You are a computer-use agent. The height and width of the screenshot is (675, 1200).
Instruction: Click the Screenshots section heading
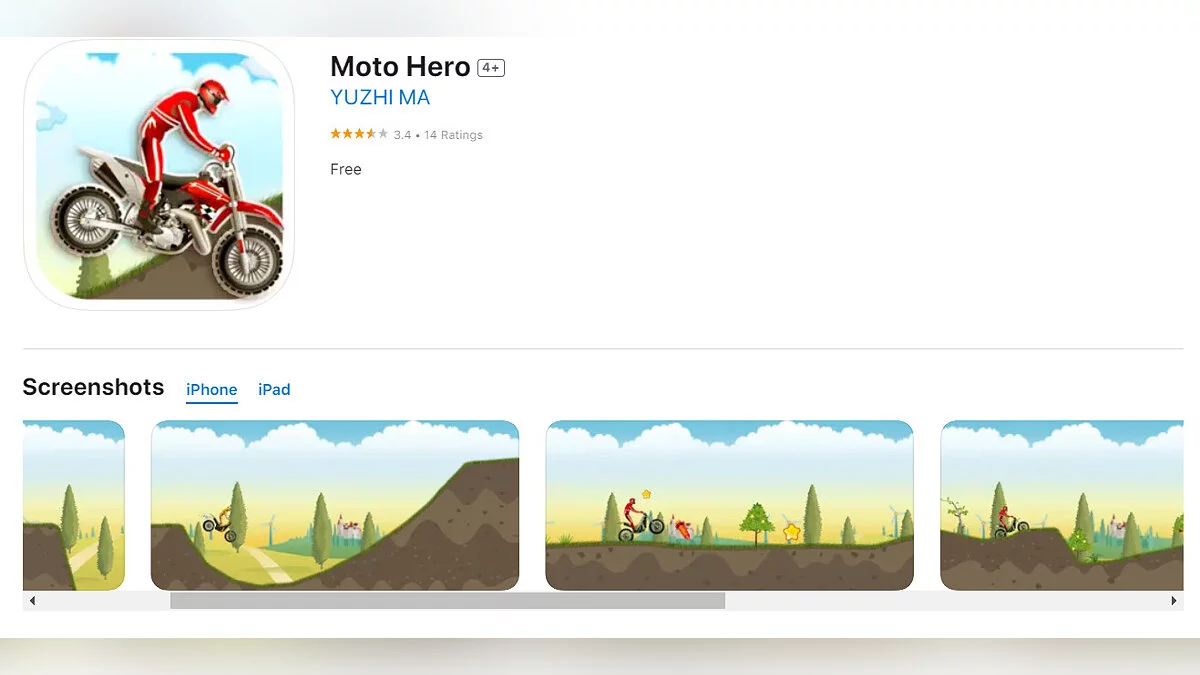click(93, 387)
